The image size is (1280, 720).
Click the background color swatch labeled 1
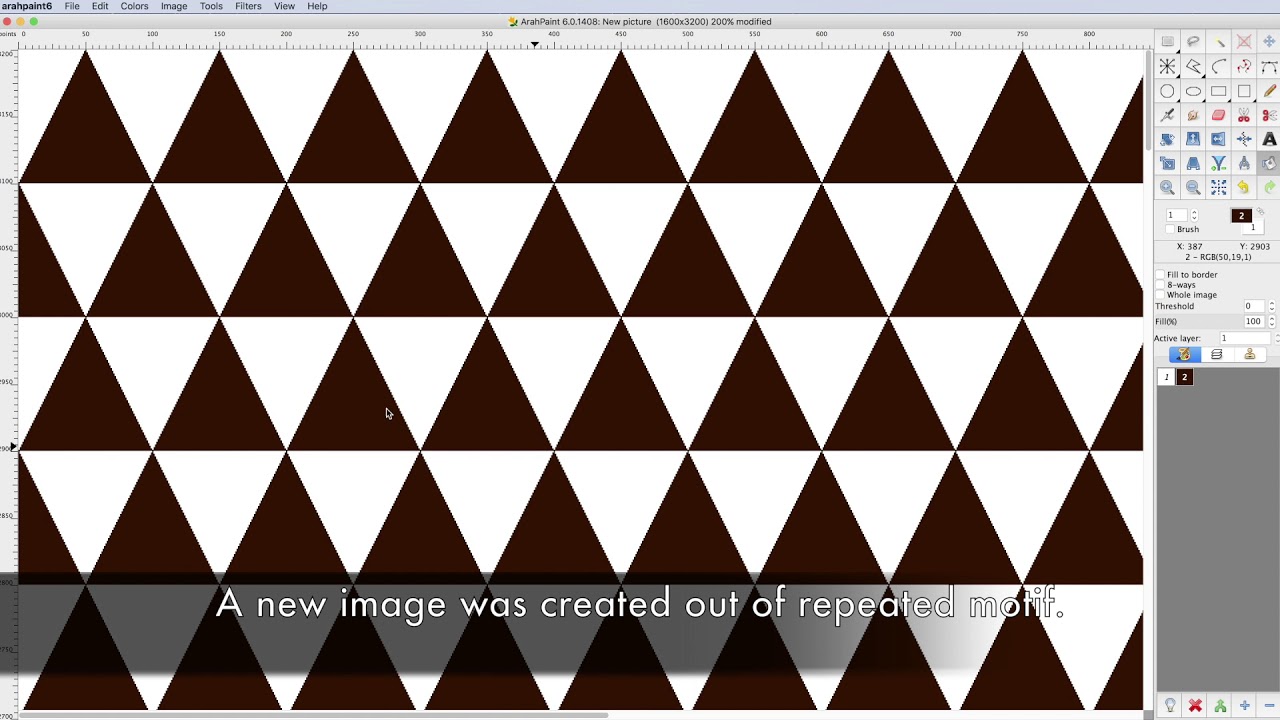tap(1252, 227)
